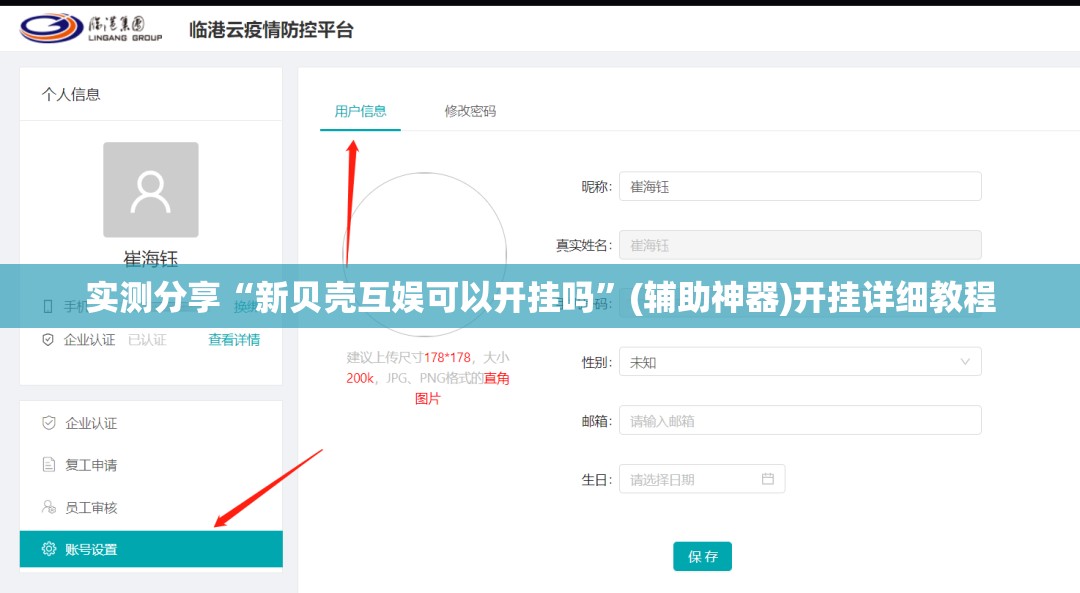Click the person icon for 员工审核
This screenshot has width=1080, height=593.
coord(49,508)
